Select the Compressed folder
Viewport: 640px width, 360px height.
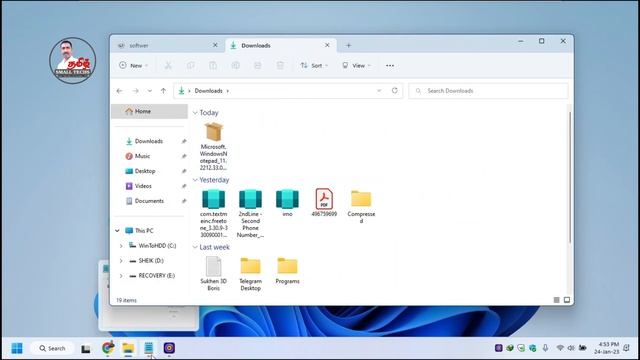pos(361,207)
